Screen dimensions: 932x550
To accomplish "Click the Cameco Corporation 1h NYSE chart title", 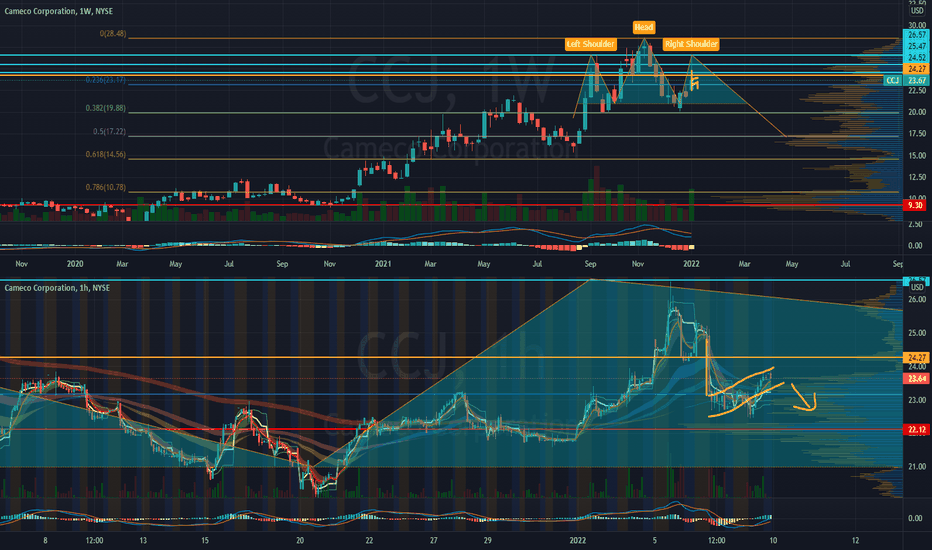I will click(x=57, y=288).
